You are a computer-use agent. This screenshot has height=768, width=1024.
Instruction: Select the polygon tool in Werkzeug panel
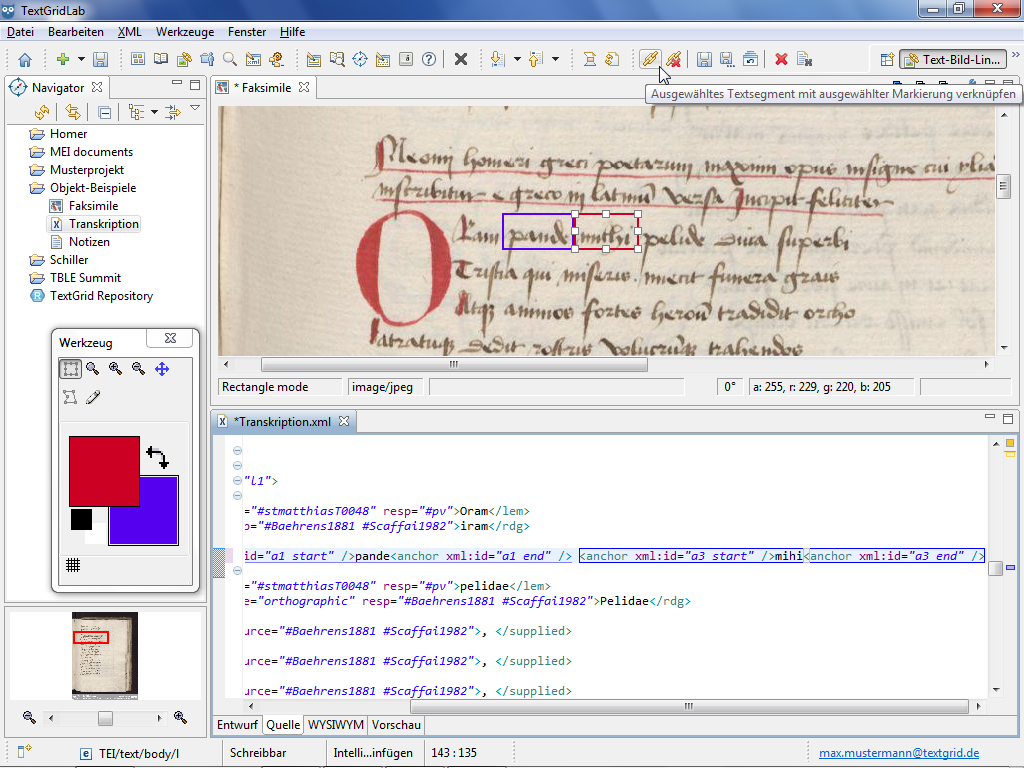click(70, 398)
